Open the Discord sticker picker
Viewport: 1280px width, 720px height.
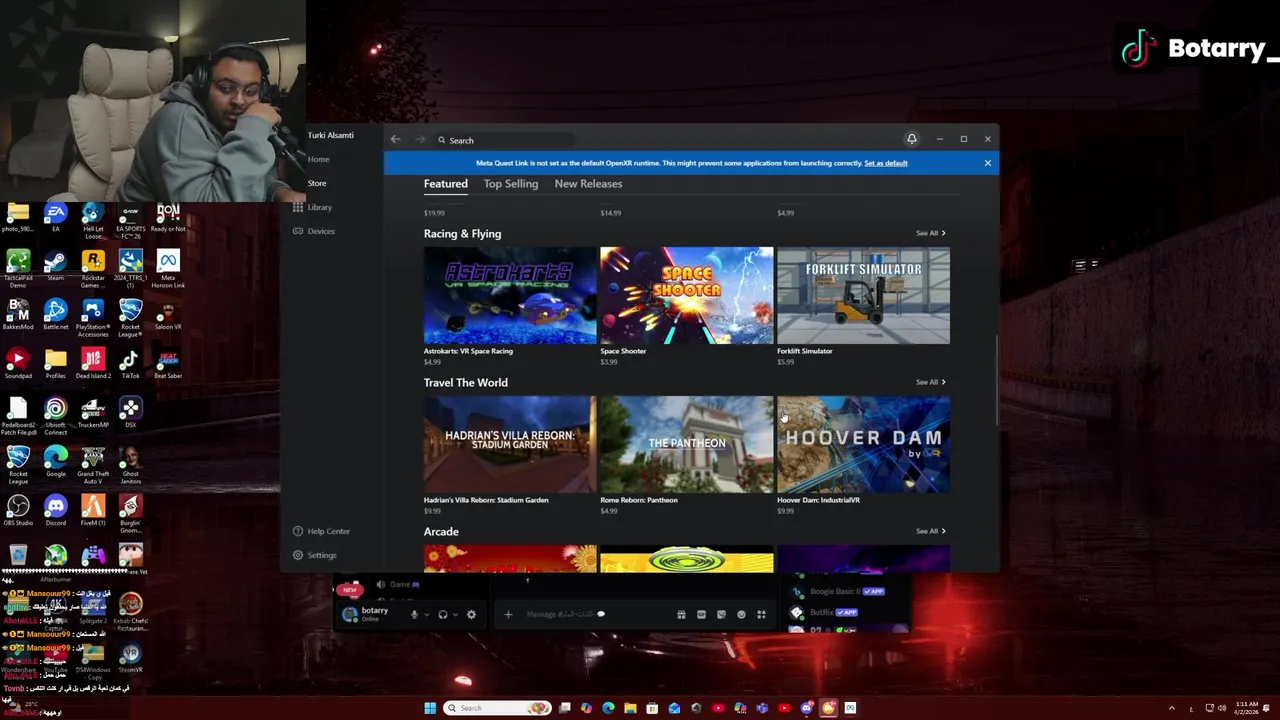(721, 614)
